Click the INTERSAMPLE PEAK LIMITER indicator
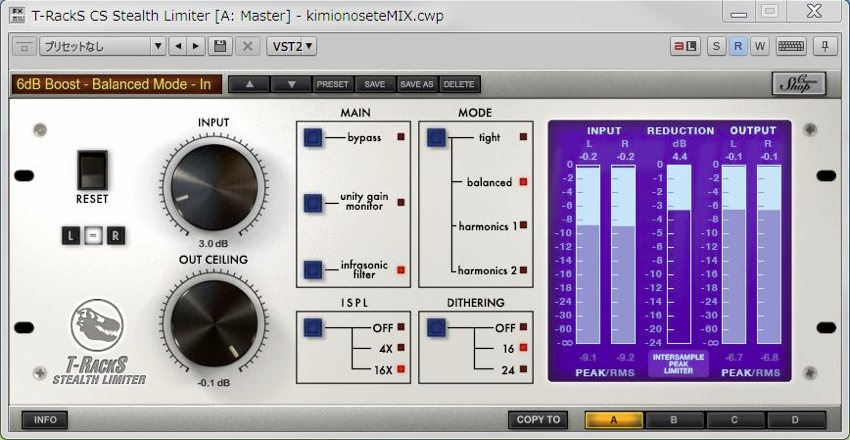Image resolution: width=850 pixels, height=440 pixels. pos(678,364)
